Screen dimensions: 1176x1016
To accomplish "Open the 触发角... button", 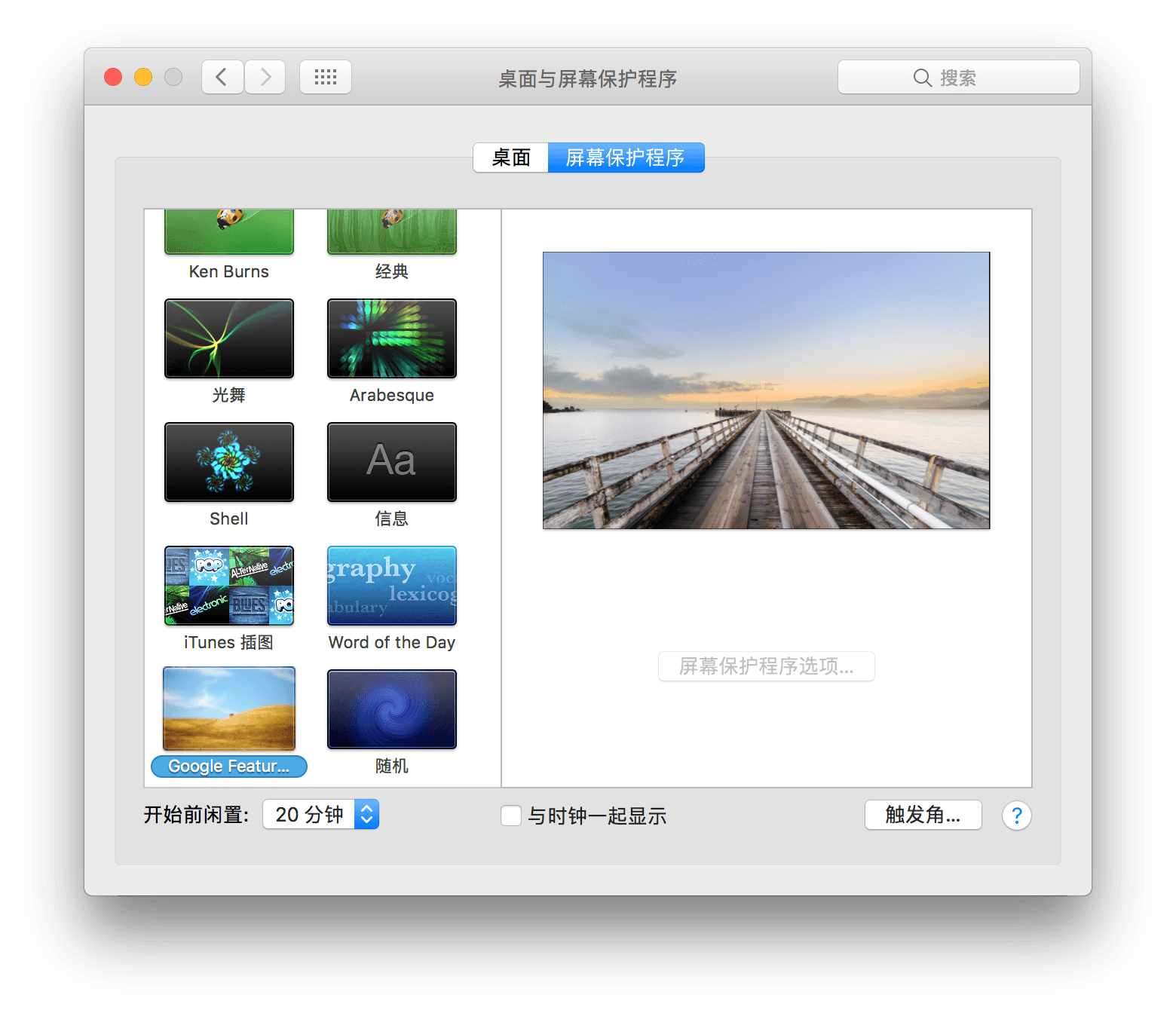I will click(x=923, y=815).
